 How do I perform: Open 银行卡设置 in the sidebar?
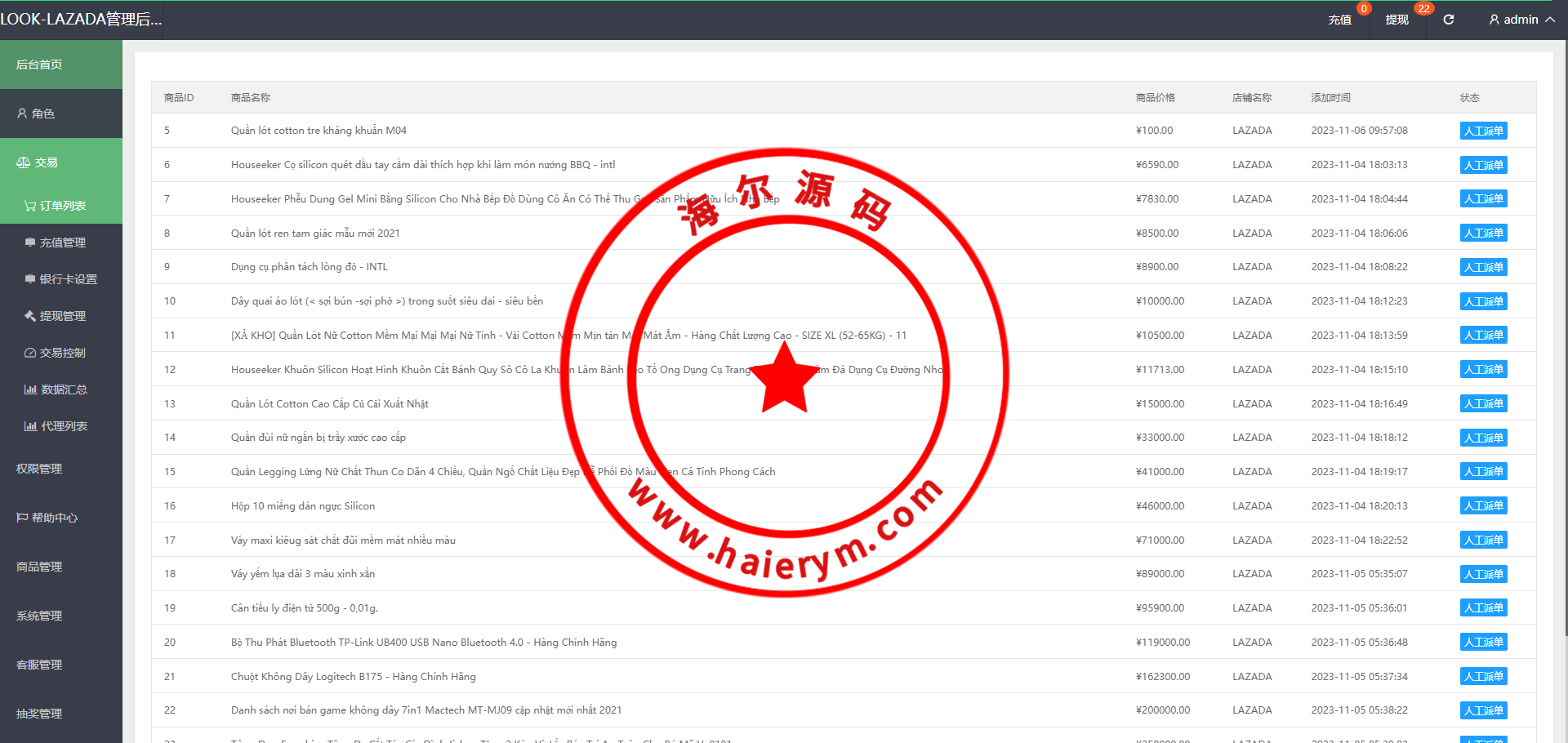[61, 279]
